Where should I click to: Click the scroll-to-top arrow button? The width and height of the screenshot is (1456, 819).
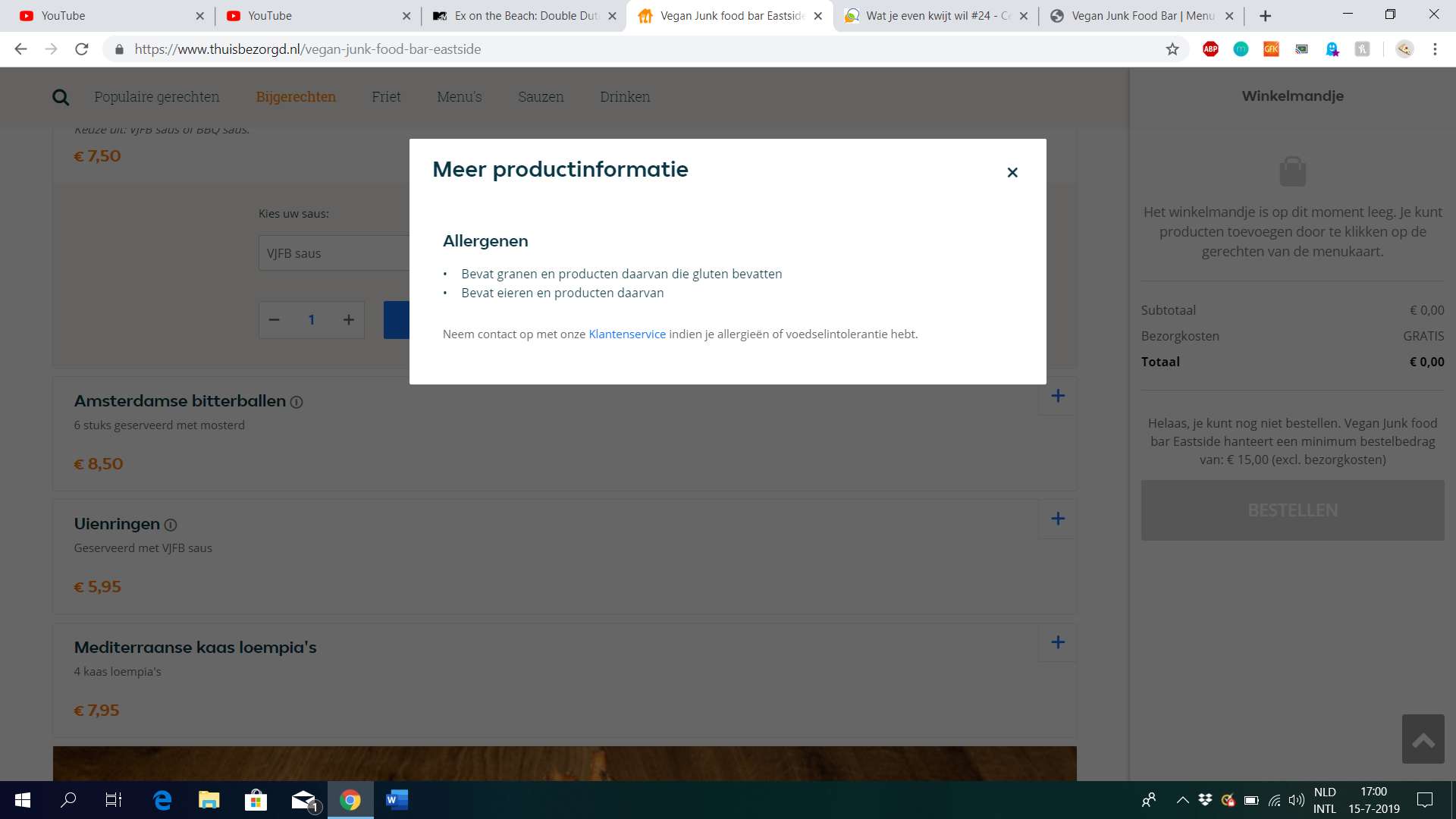tap(1423, 739)
